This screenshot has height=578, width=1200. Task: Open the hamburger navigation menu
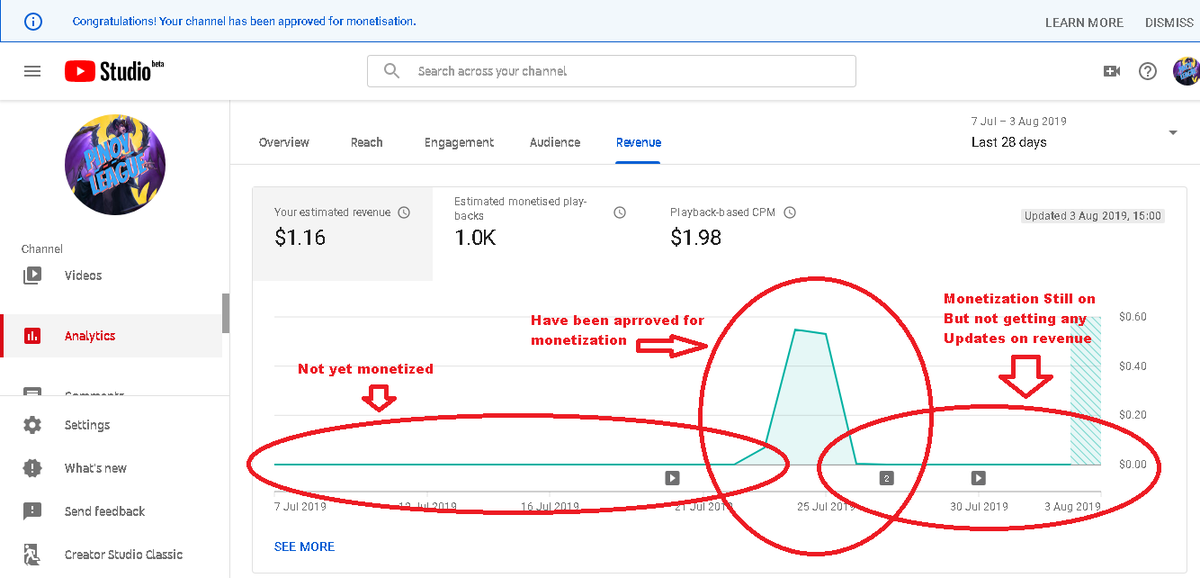tap(32, 71)
